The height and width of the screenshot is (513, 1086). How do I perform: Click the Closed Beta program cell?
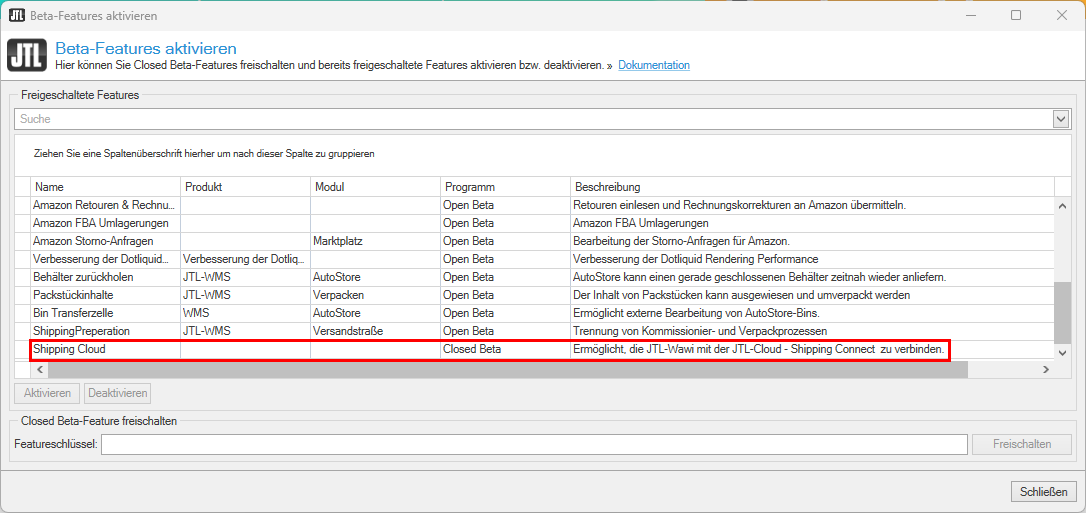506,350
